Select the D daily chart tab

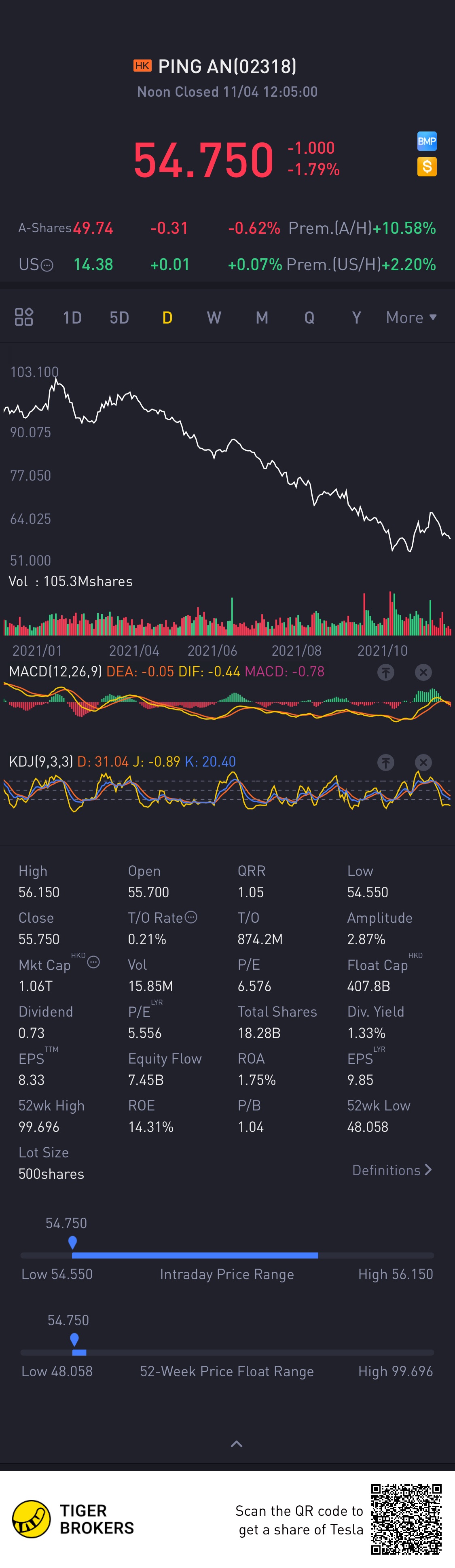(167, 317)
